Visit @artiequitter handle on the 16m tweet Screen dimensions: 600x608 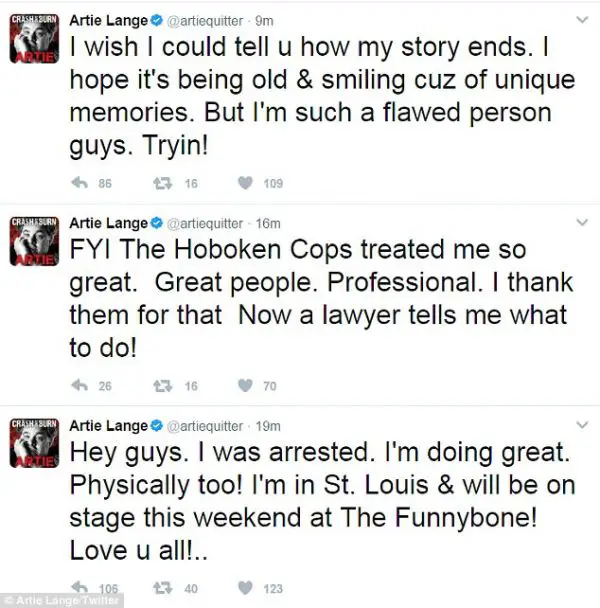[x=204, y=224]
